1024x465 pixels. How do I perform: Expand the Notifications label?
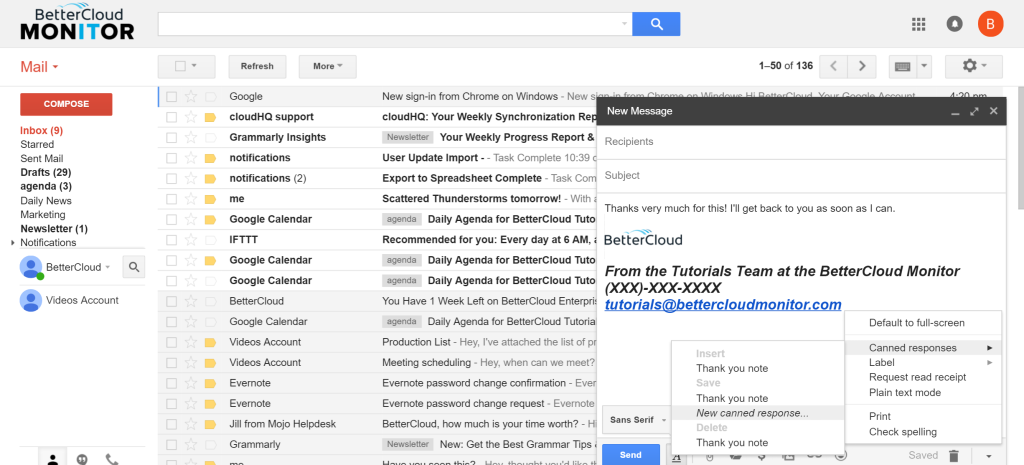(x=14, y=243)
